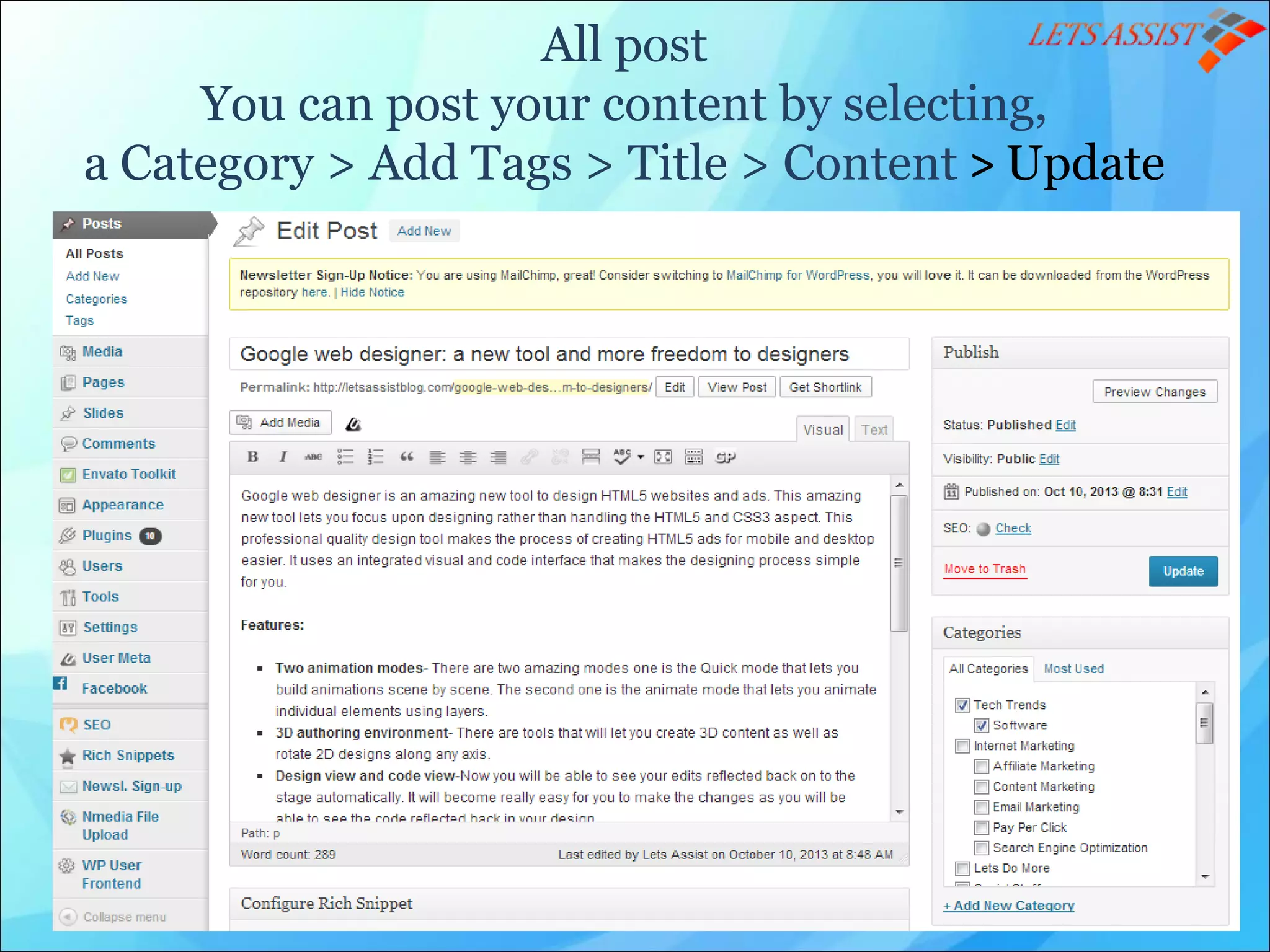This screenshot has width=1270, height=952.
Task: Open the Comments sidebar menu
Action: click(x=131, y=444)
